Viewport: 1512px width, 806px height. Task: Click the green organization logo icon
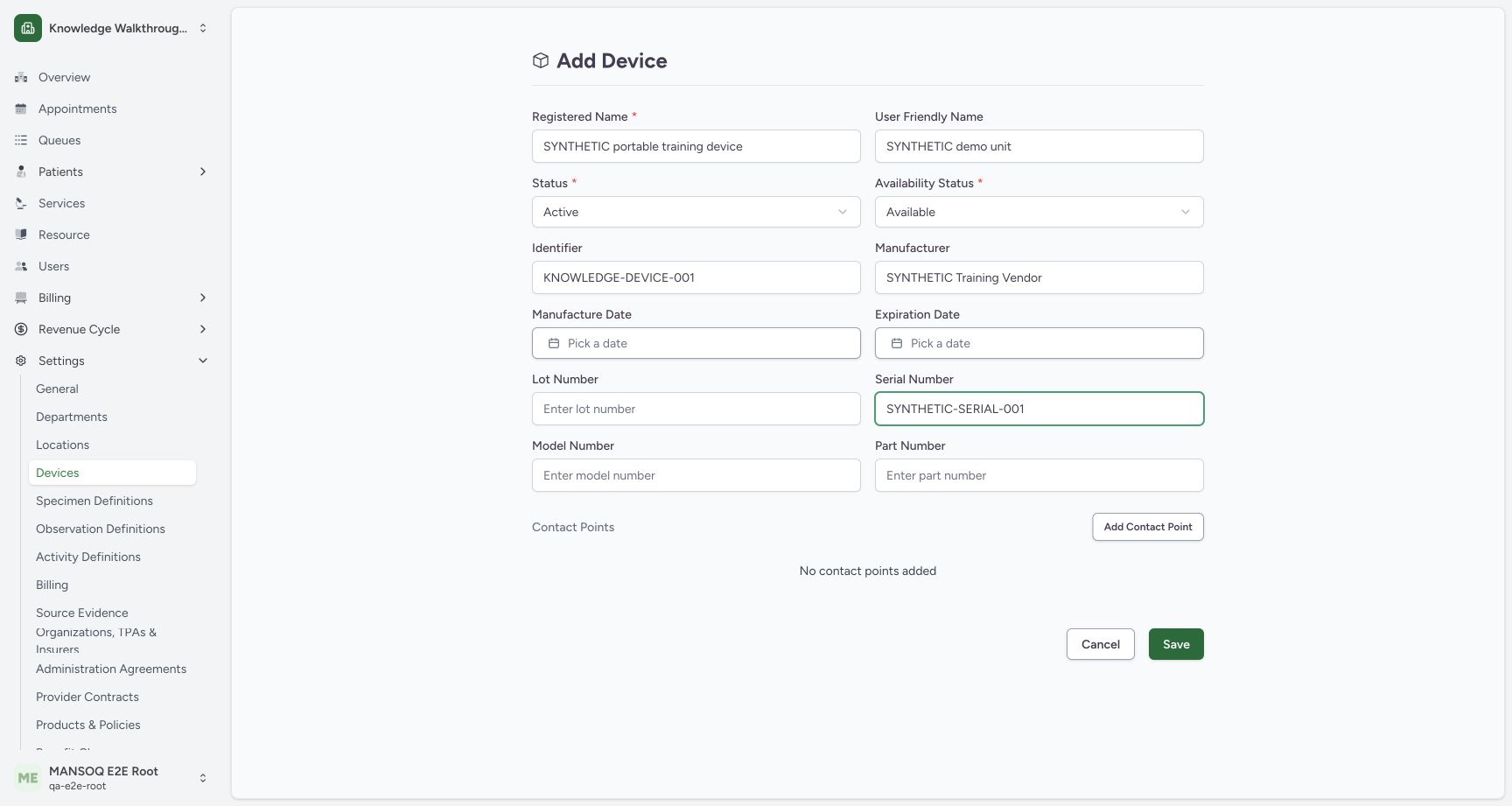[x=28, y=28]
